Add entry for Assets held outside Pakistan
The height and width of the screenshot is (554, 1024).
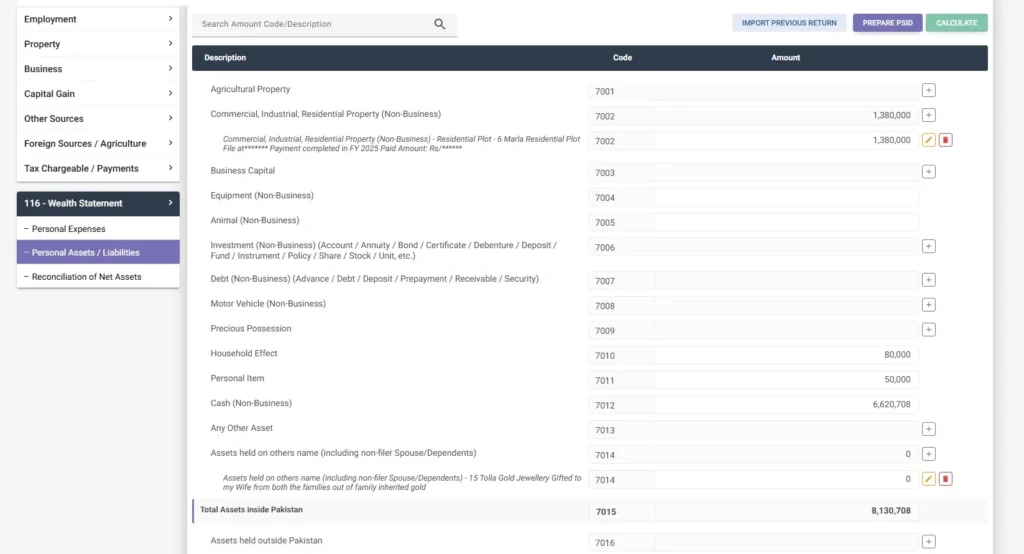coord(928,542)
